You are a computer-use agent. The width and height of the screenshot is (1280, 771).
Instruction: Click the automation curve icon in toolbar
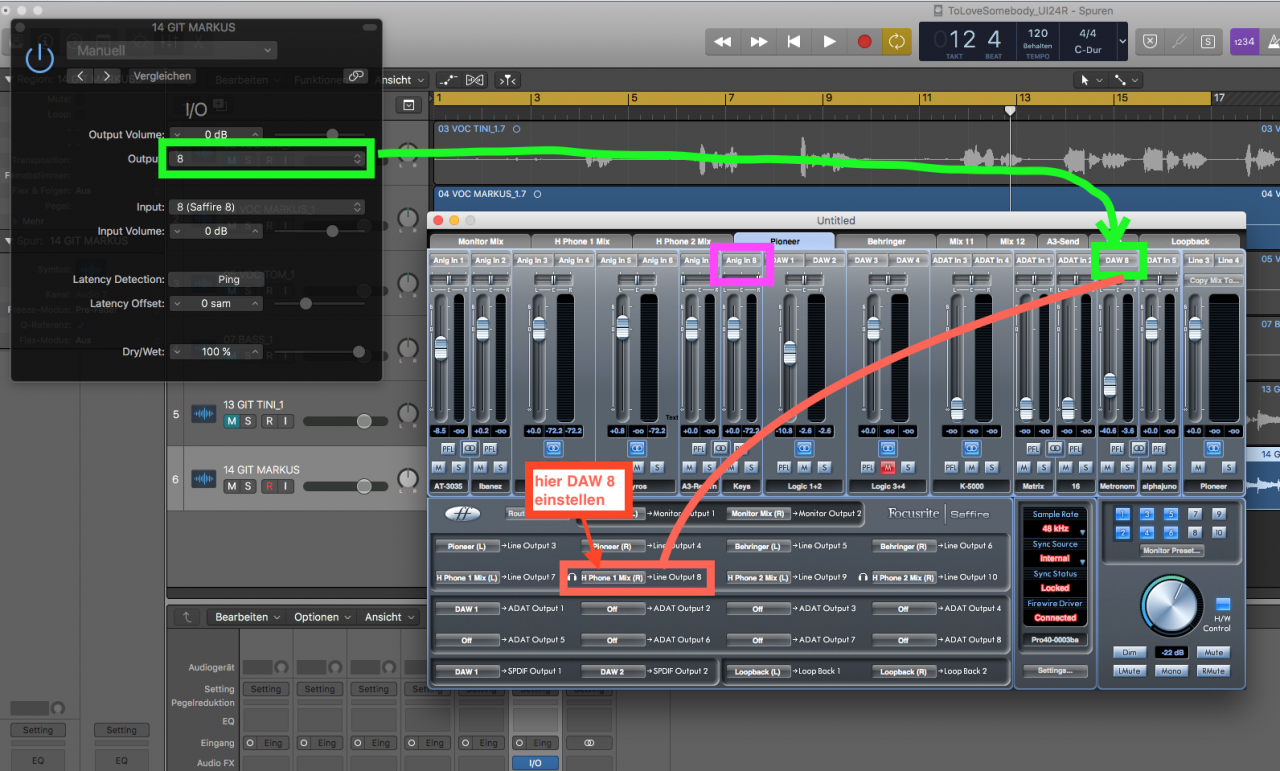point(449,80)
